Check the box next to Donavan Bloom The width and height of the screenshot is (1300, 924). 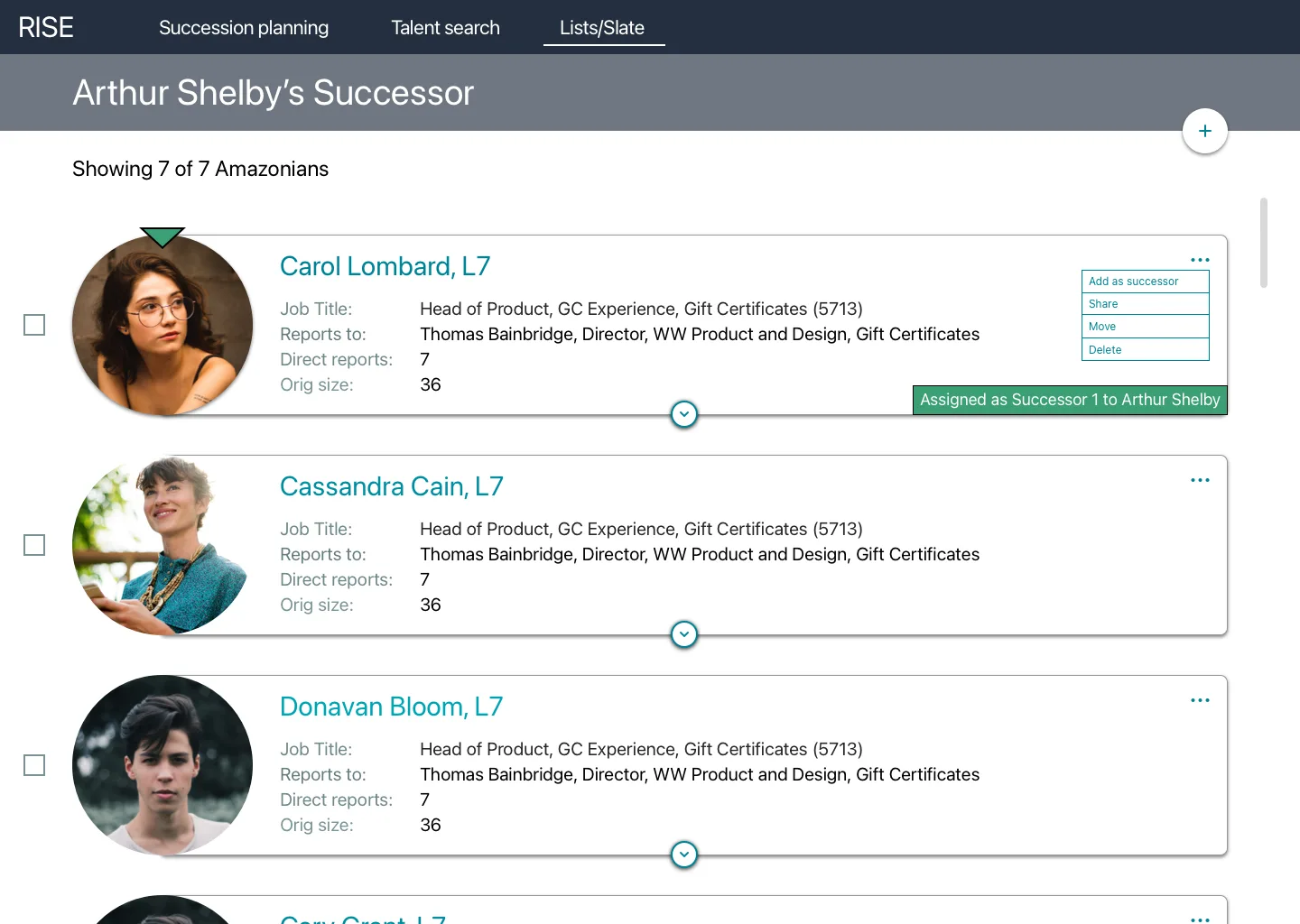coord(34,765)
